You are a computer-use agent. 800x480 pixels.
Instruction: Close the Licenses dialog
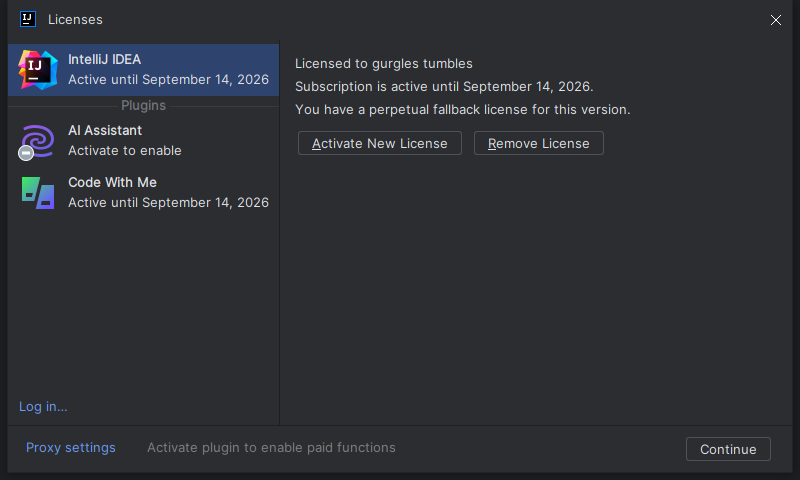click(x=776, y=20)
